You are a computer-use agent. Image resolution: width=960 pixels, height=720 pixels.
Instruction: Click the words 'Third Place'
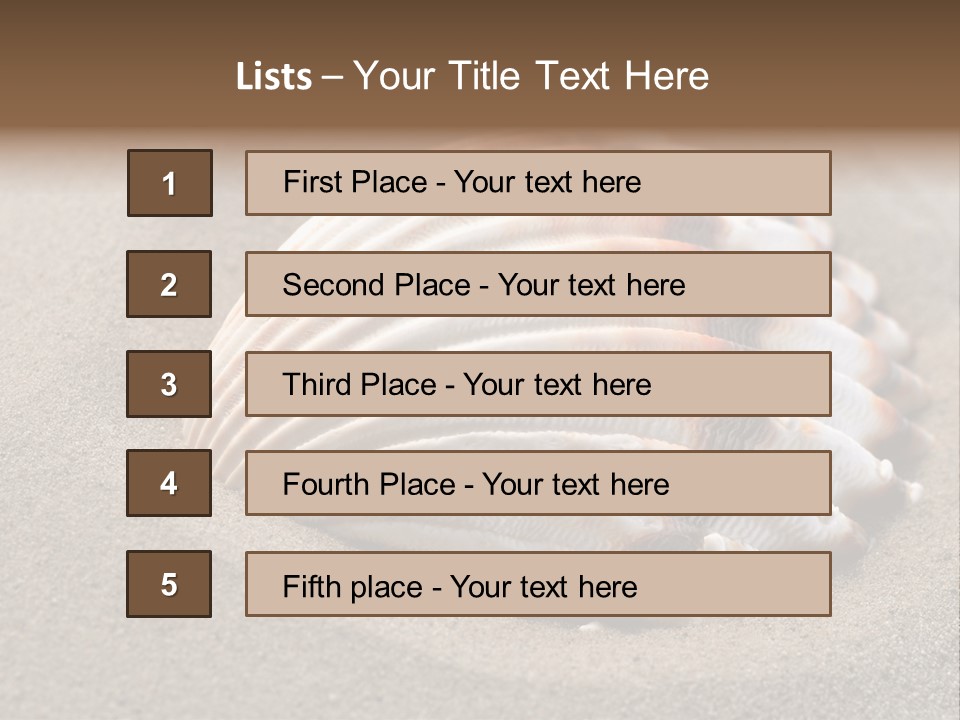359,385
